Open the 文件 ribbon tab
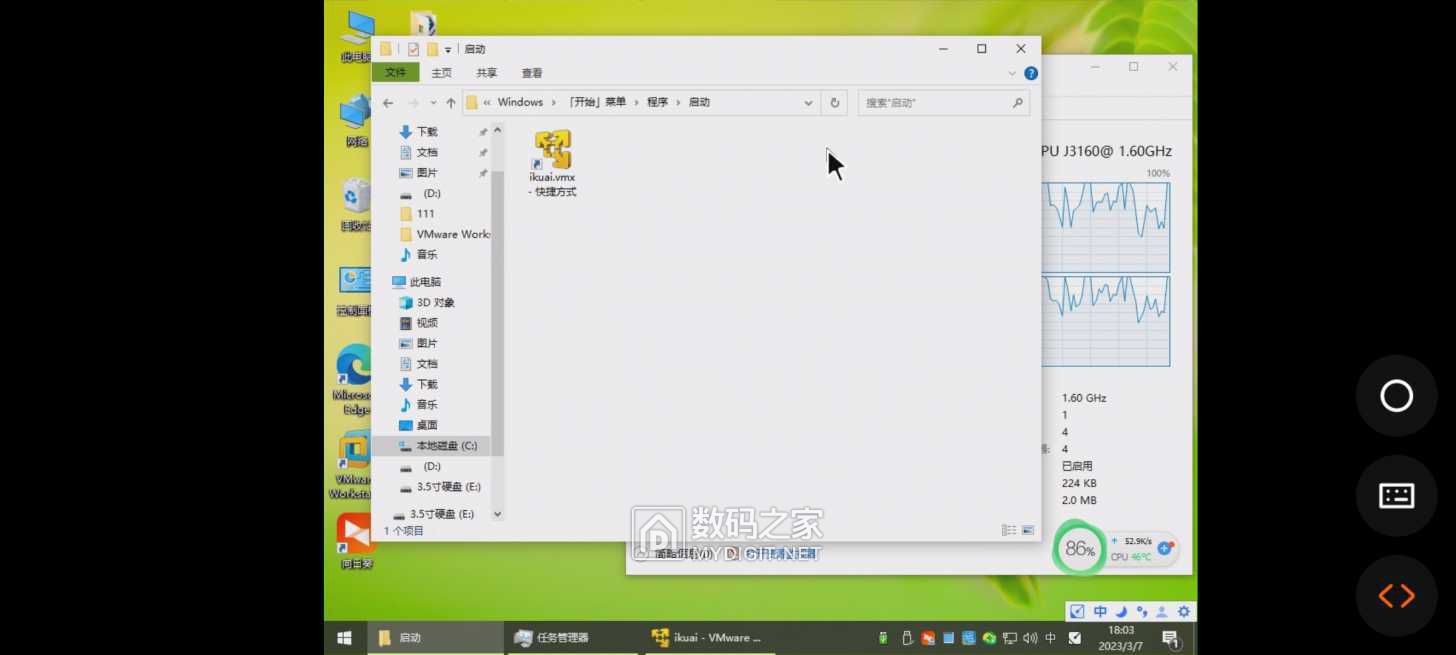The image size is (1456, 655). [396, 73]
